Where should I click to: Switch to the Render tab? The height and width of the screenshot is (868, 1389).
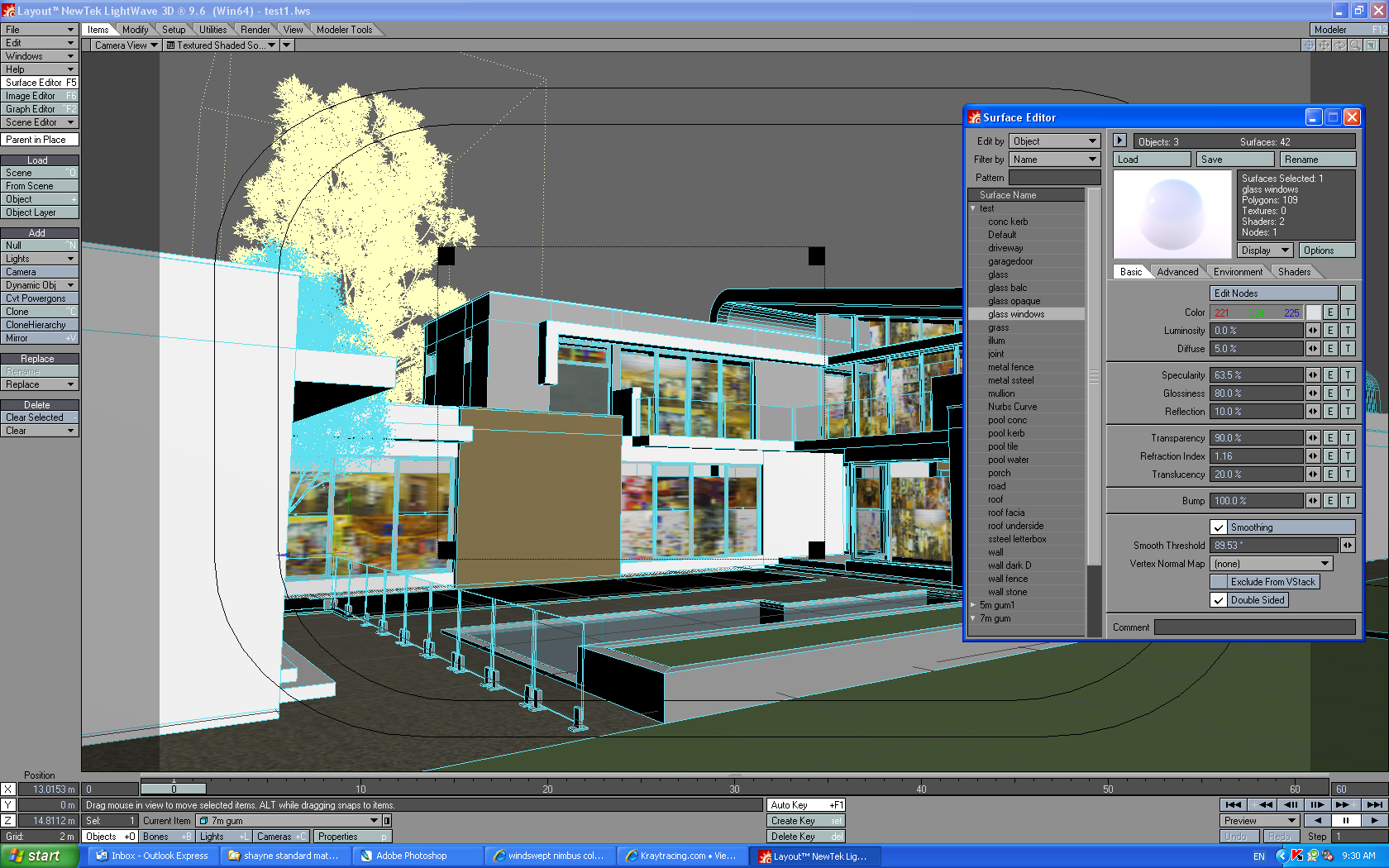coord(255,30)
